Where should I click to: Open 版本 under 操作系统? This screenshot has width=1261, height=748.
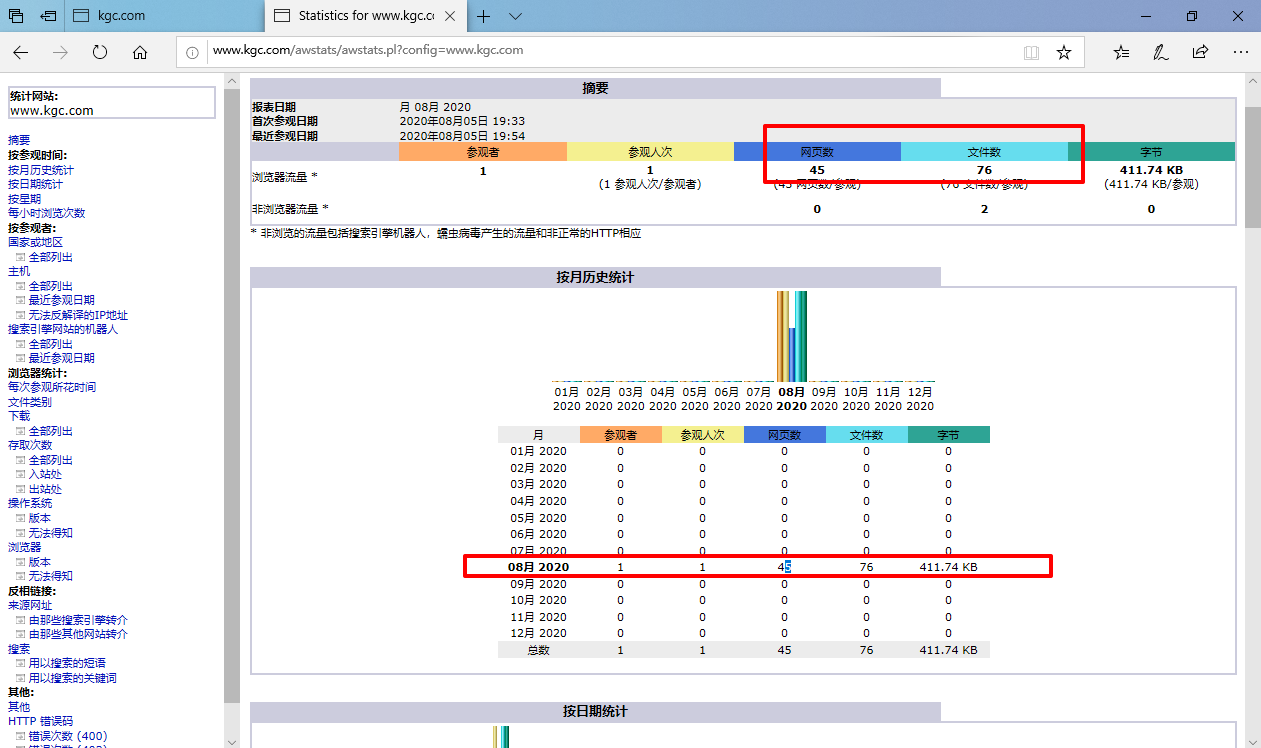[39, 518]
